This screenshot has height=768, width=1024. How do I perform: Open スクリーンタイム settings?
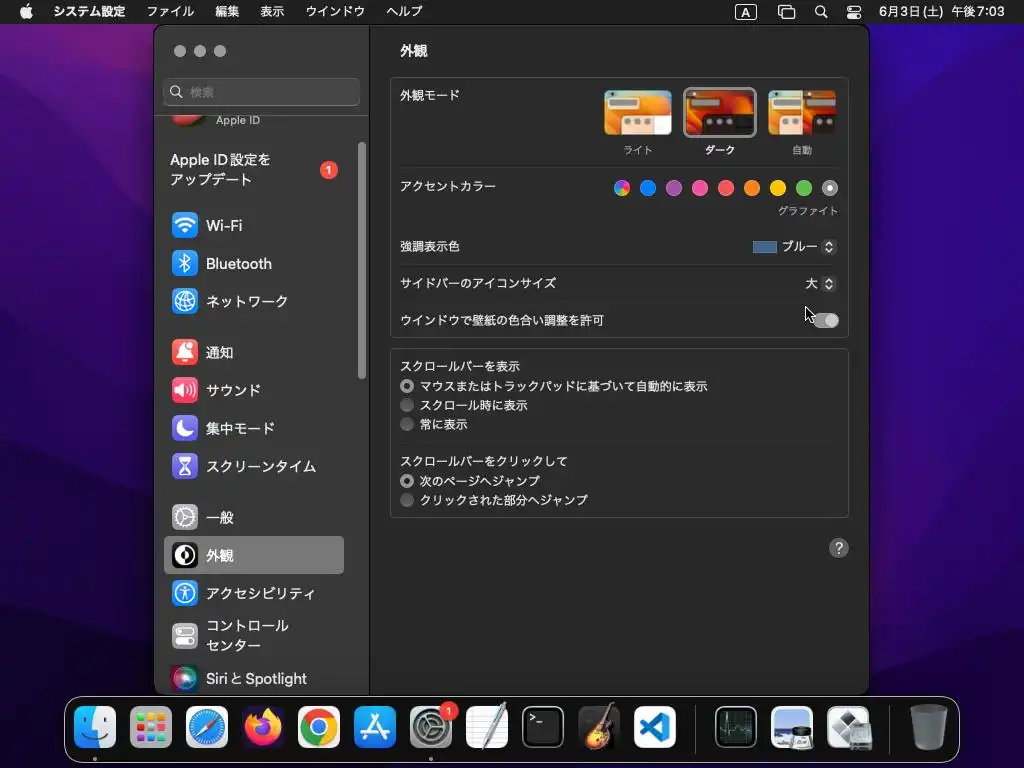[x=253, y=466]
